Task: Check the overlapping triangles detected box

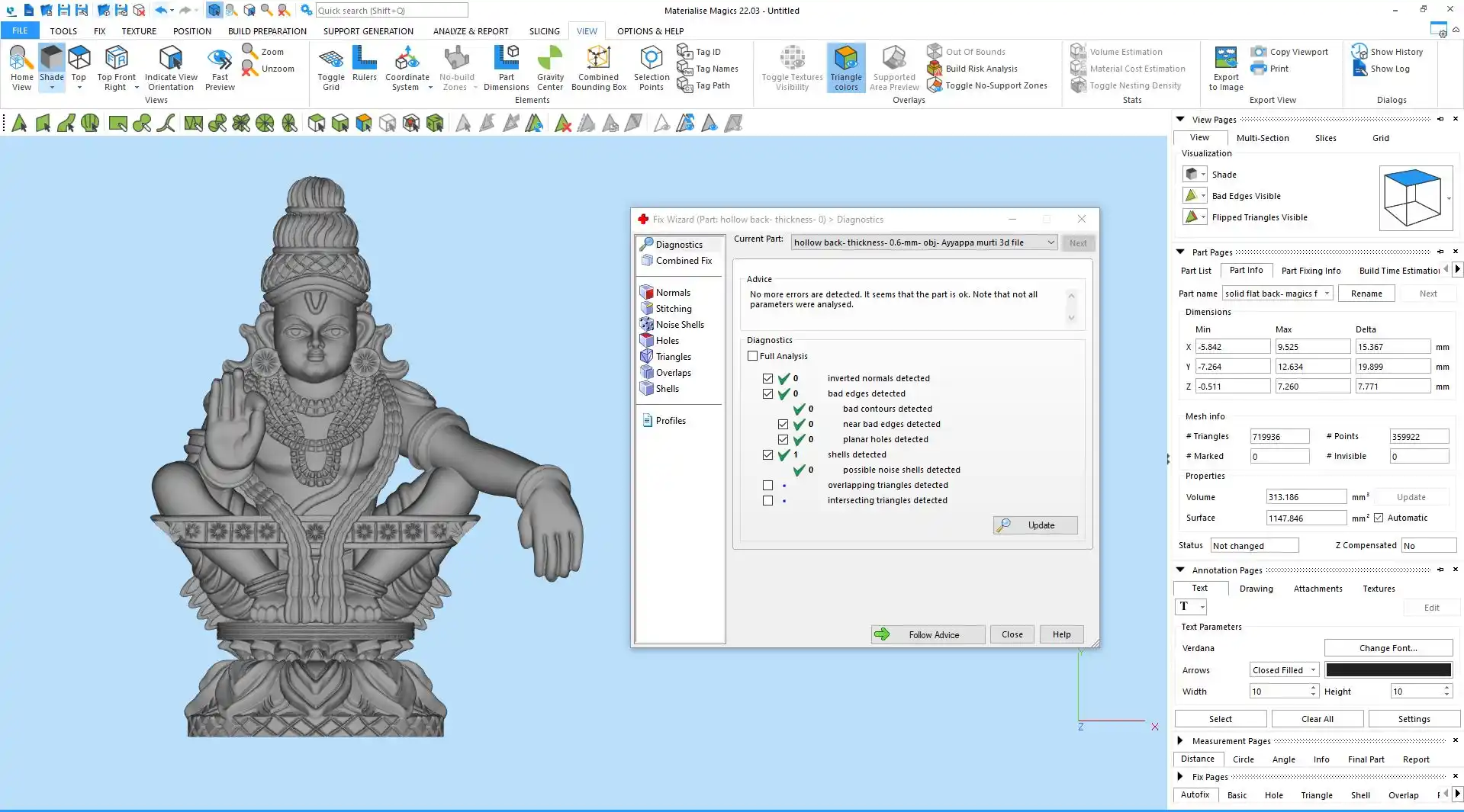Action: tap(767, 486)
